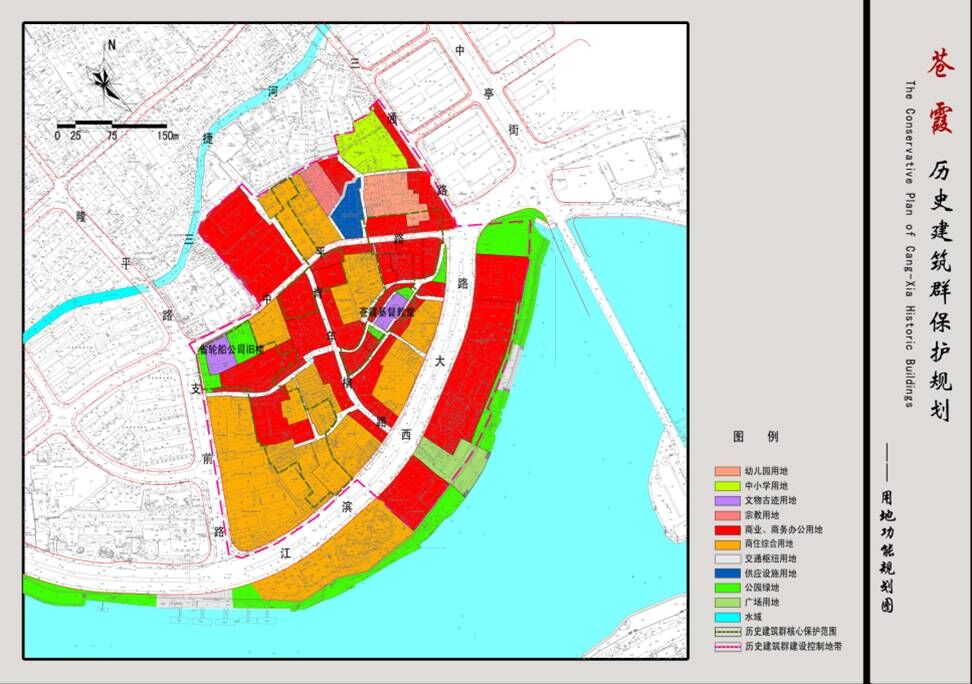Click the 0–150m scale bar
Viewport: 972px width, 684px height.
(x=112, y=125)
